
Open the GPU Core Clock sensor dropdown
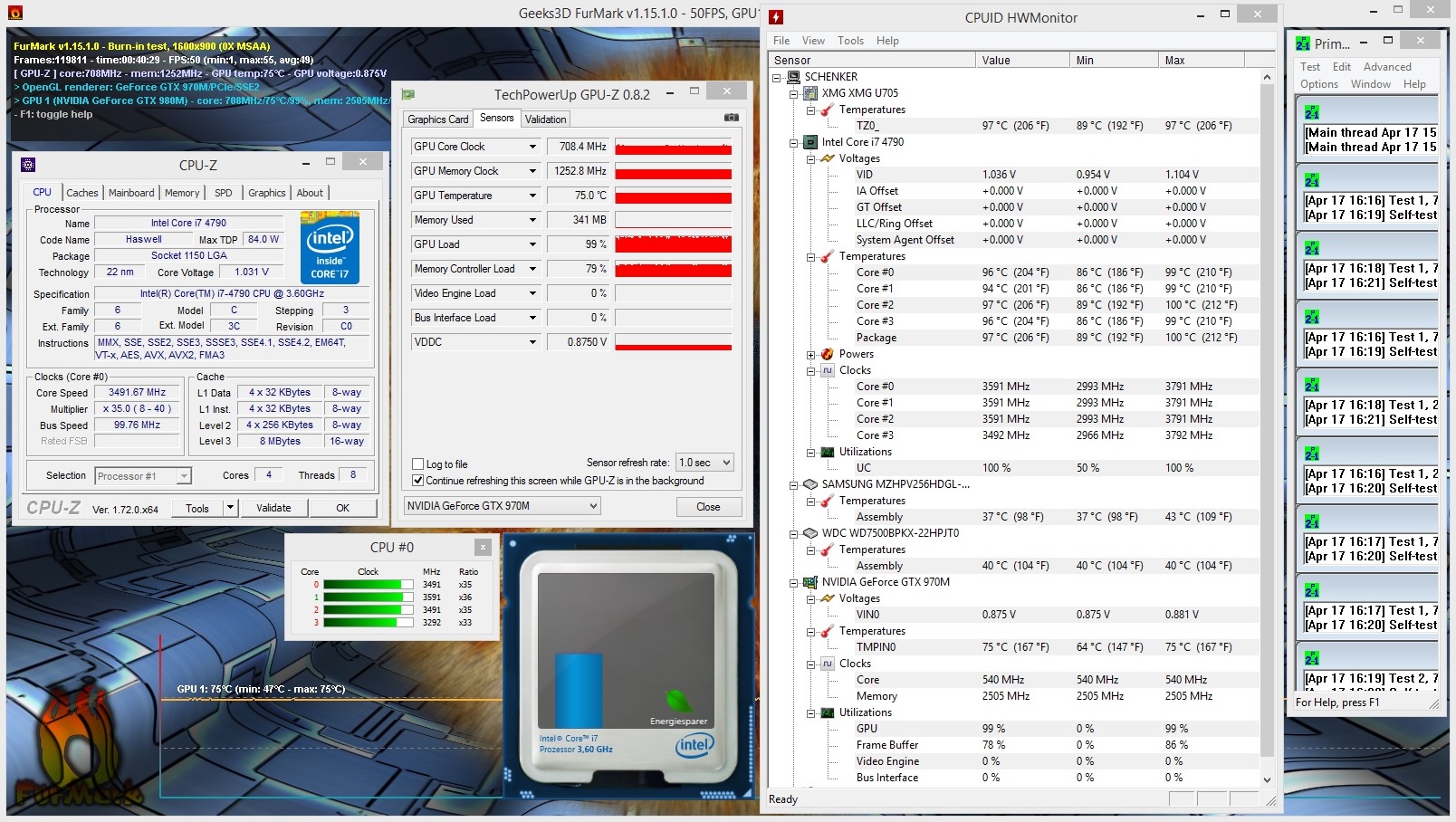pyautogui.click(x=532, y=147)
